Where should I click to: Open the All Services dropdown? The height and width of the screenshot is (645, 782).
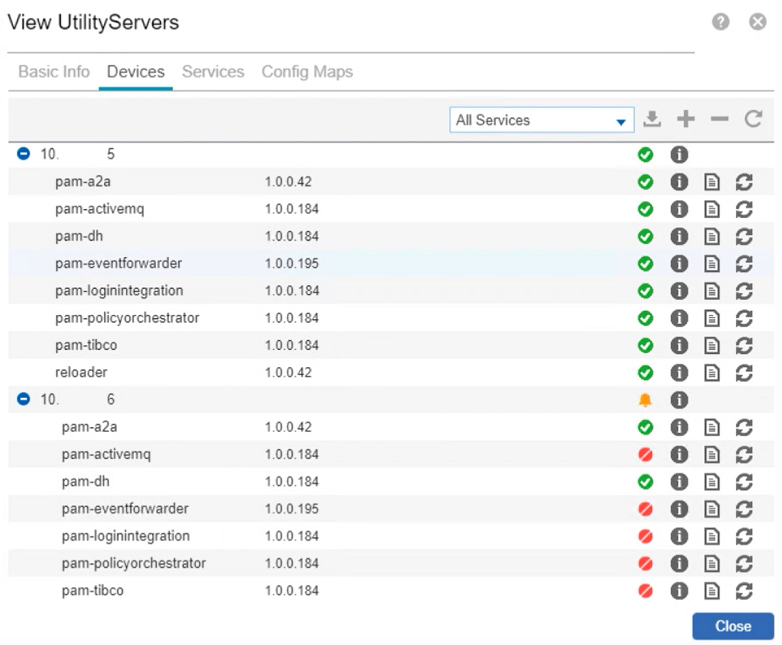[541, 120]
